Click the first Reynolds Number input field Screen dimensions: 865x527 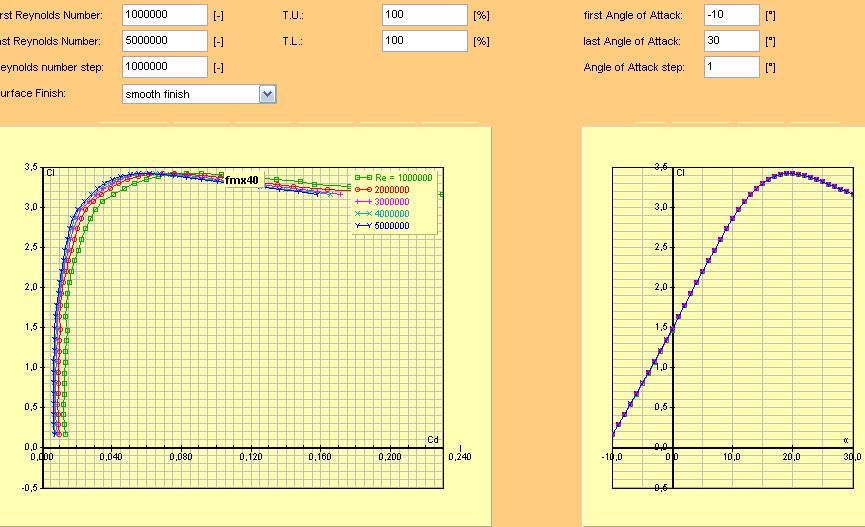[164, 15]
